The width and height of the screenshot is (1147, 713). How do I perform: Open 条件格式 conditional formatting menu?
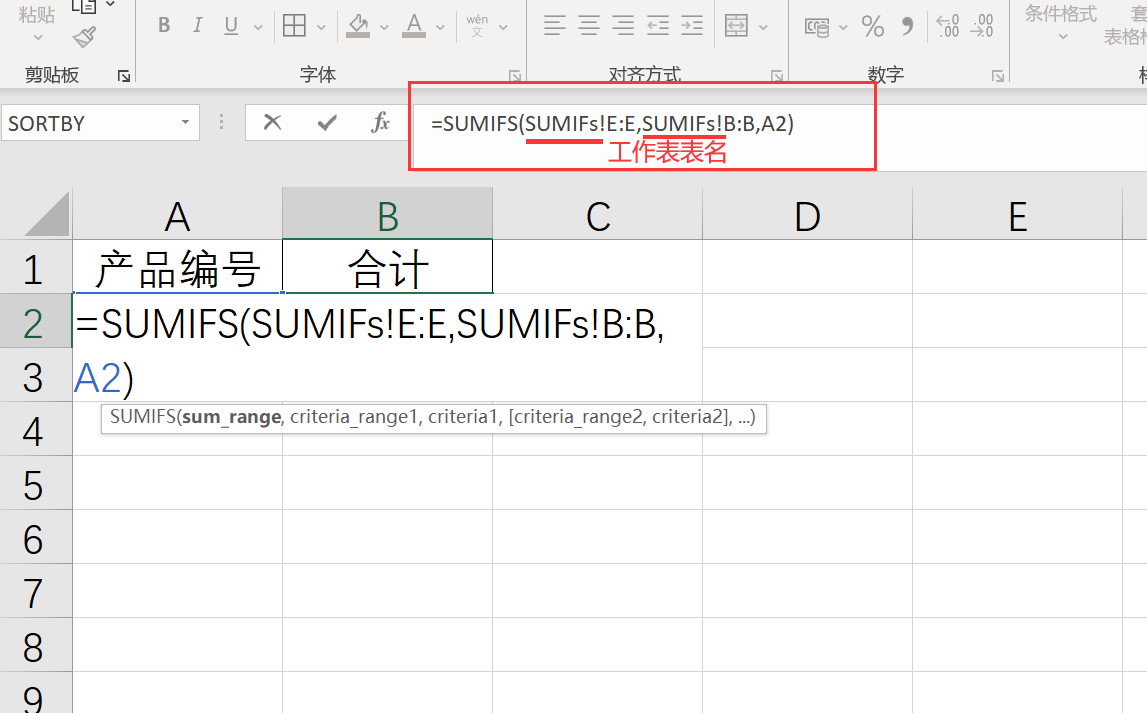[x=1061, y=23]
